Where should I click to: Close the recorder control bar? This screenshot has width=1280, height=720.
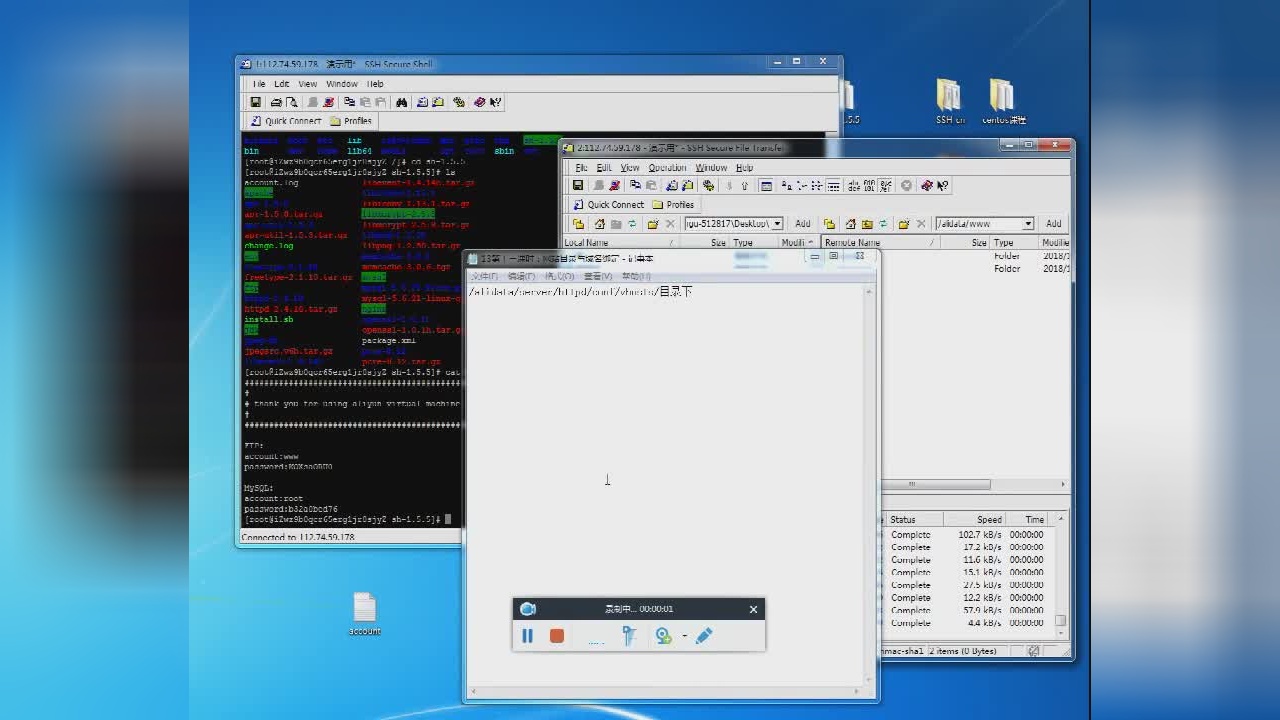753,609
